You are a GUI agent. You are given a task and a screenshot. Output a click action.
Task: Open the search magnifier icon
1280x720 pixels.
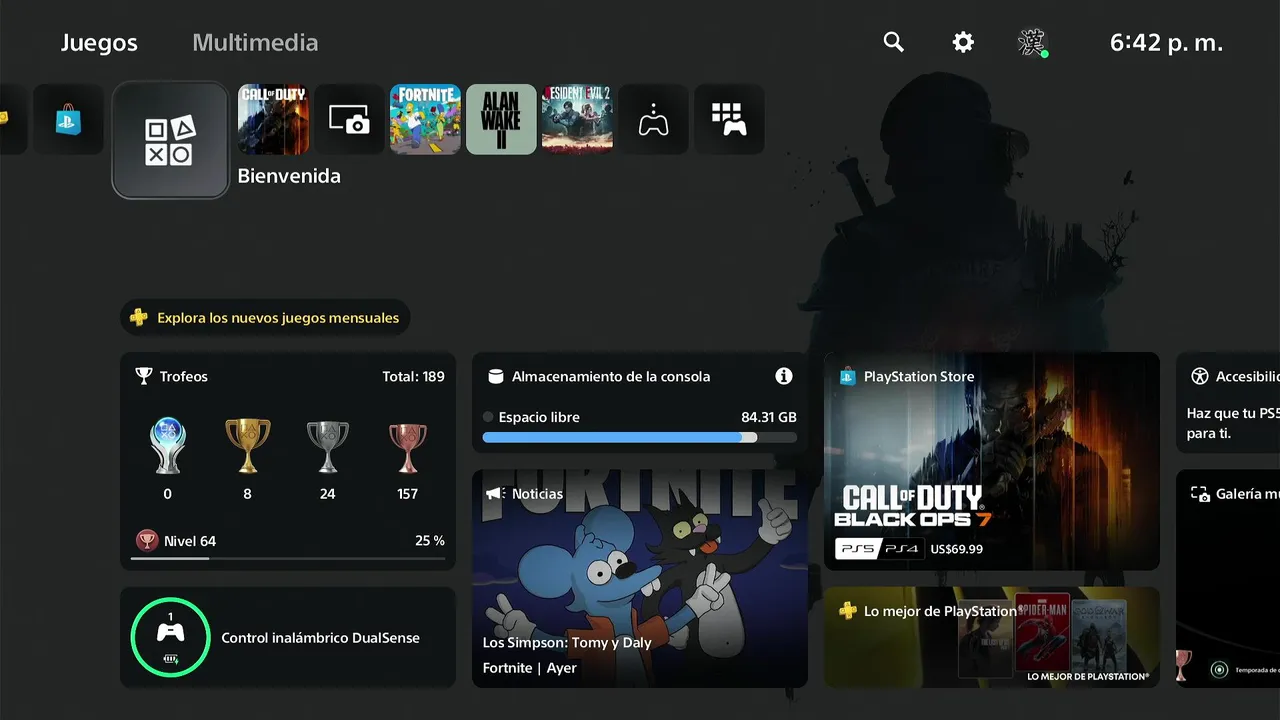[x=893, y=42]
